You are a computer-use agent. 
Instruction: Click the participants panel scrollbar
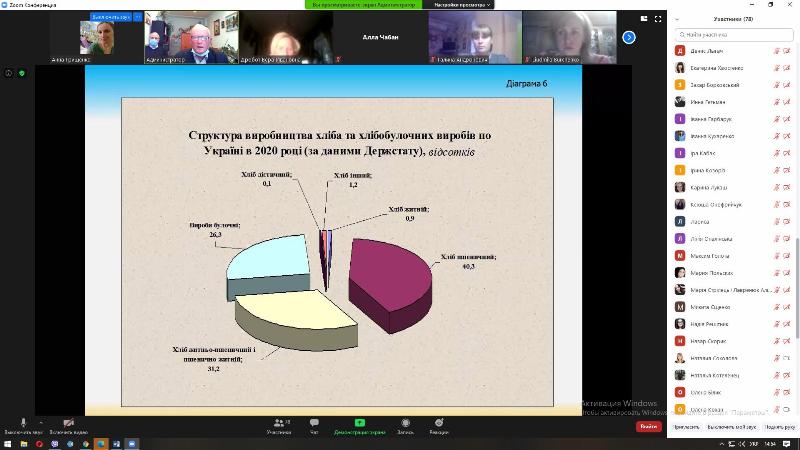click(x=797, y=287)
